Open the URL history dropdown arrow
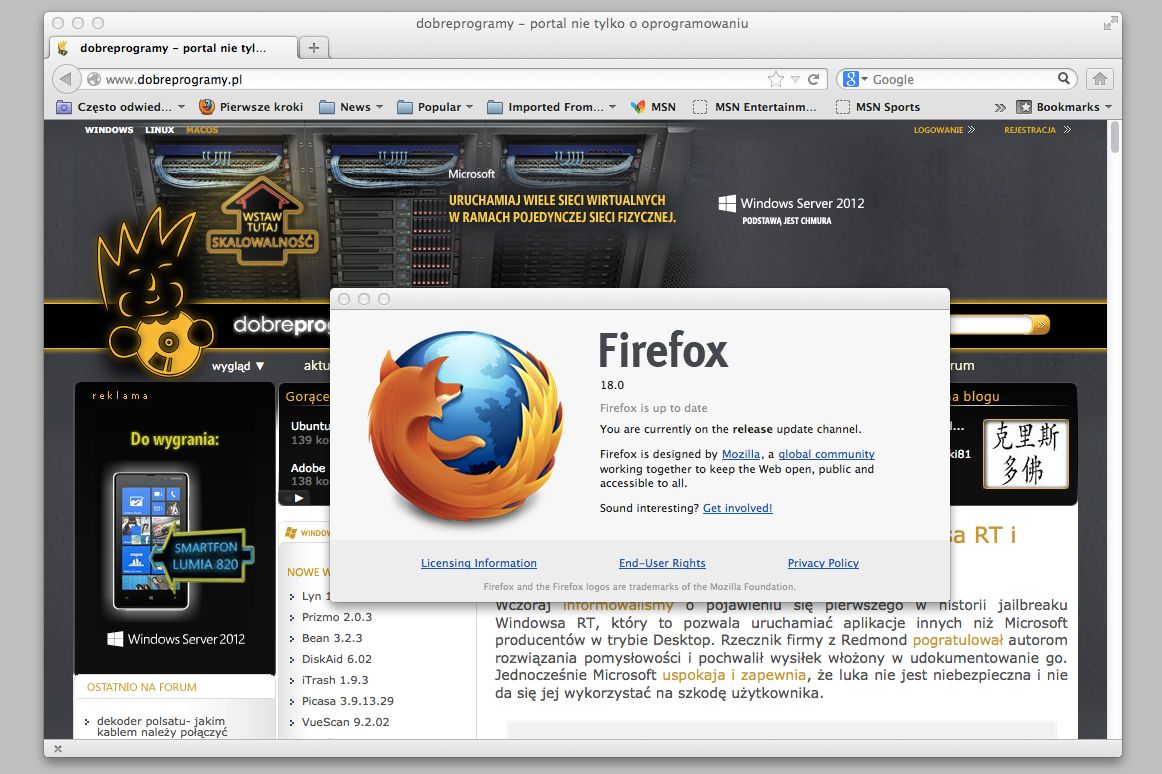The width and height of the screenshot is (1162, 774). pos(795,79)
